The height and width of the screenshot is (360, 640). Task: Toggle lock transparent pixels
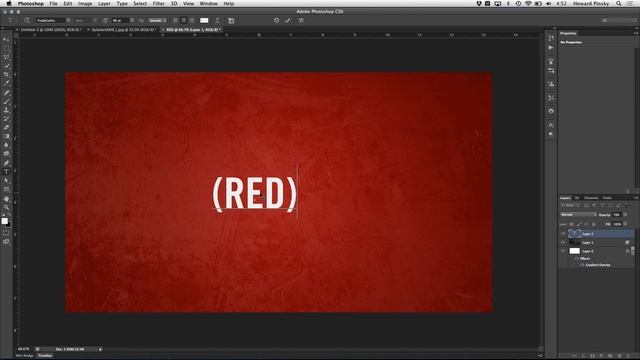coord(571,224)
